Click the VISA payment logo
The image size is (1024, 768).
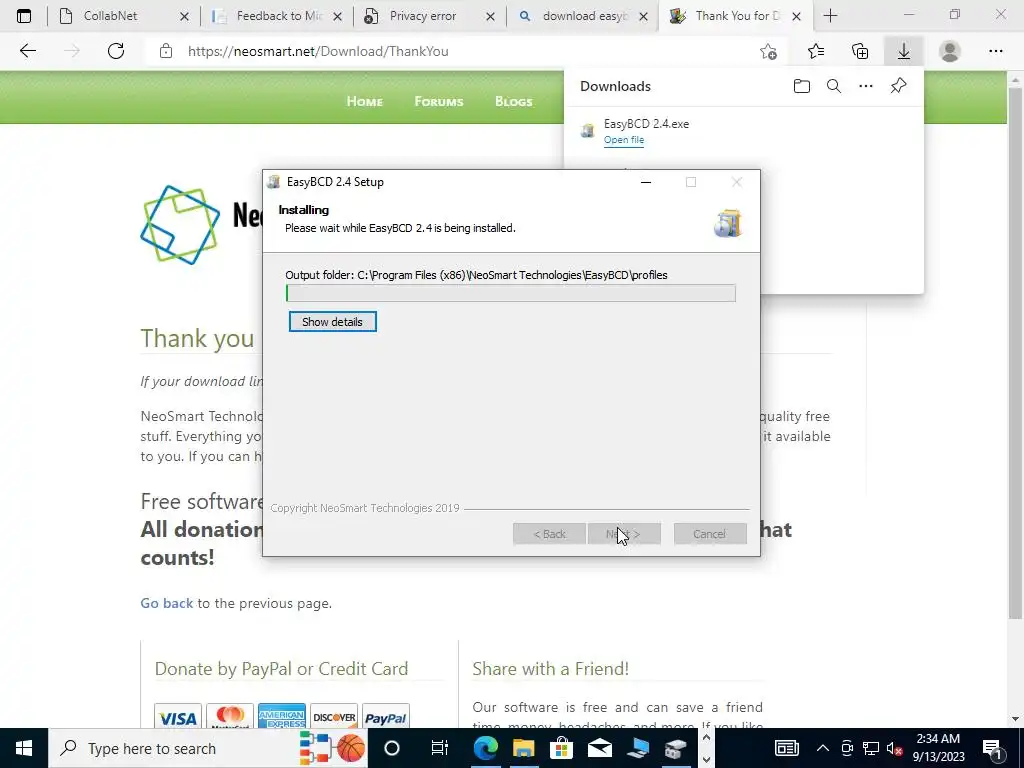pyautogui.click(x=178, y=718)
